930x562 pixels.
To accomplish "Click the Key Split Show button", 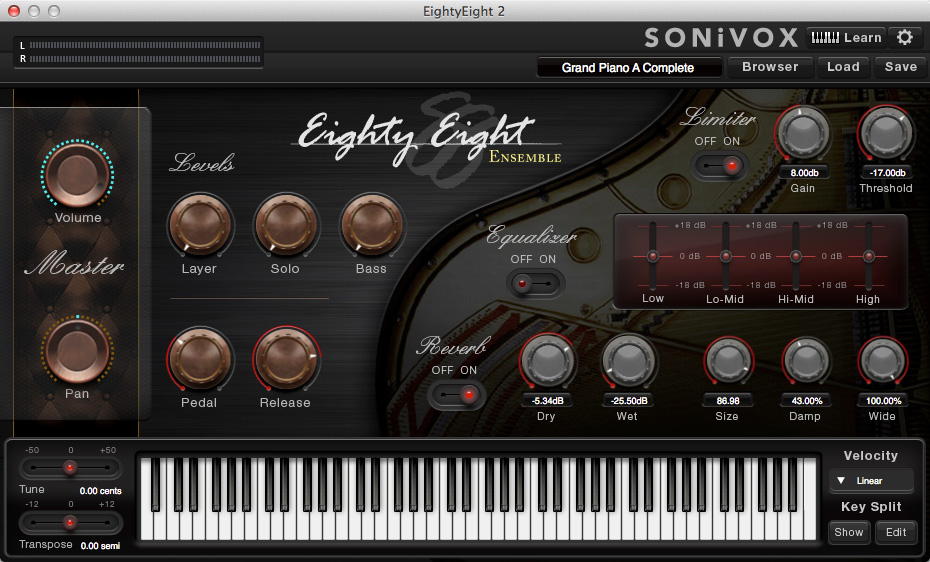I will point(849,532).
